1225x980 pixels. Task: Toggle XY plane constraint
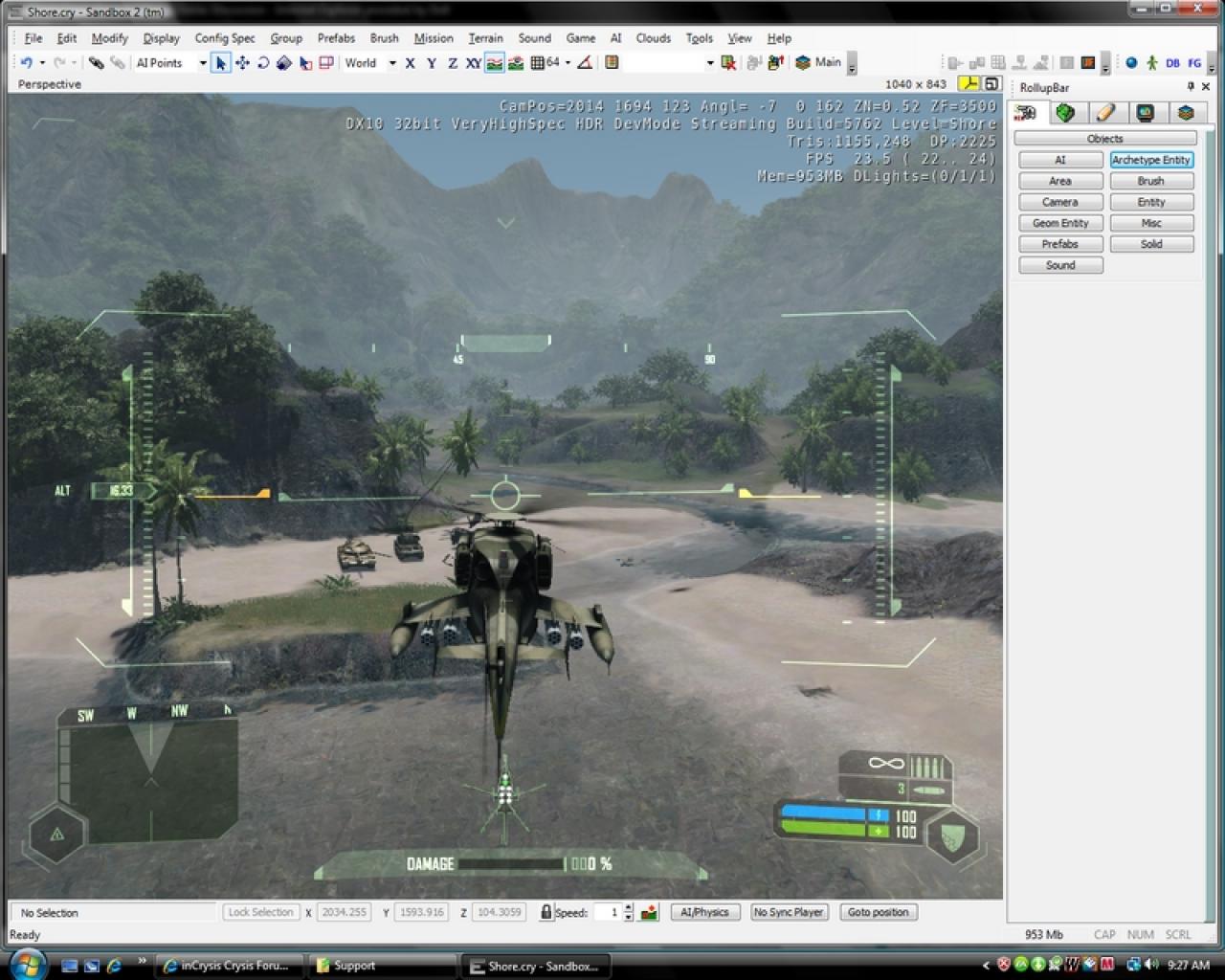(x=474, y=63)
